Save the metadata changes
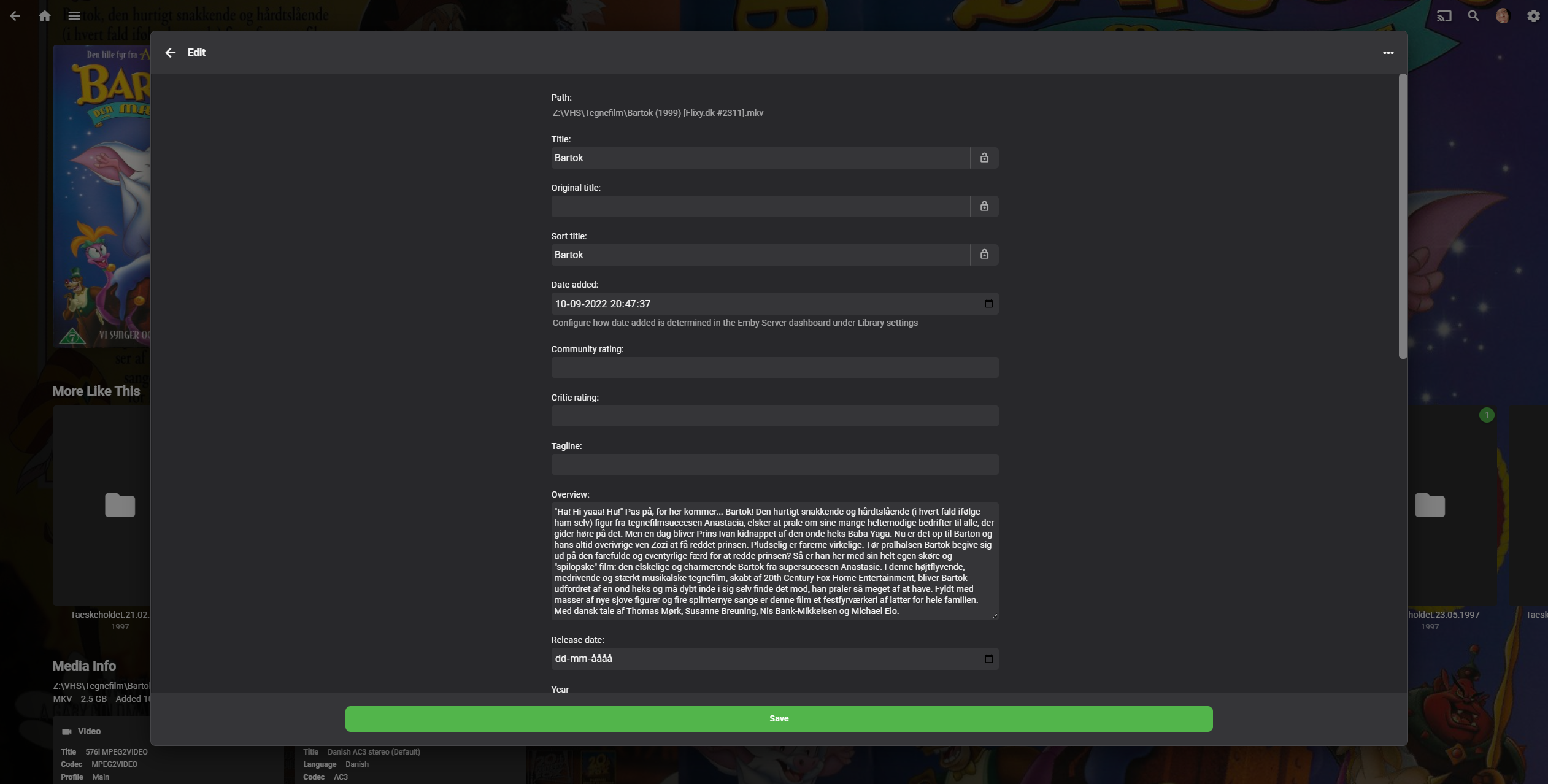 click(x=778, y=718)
